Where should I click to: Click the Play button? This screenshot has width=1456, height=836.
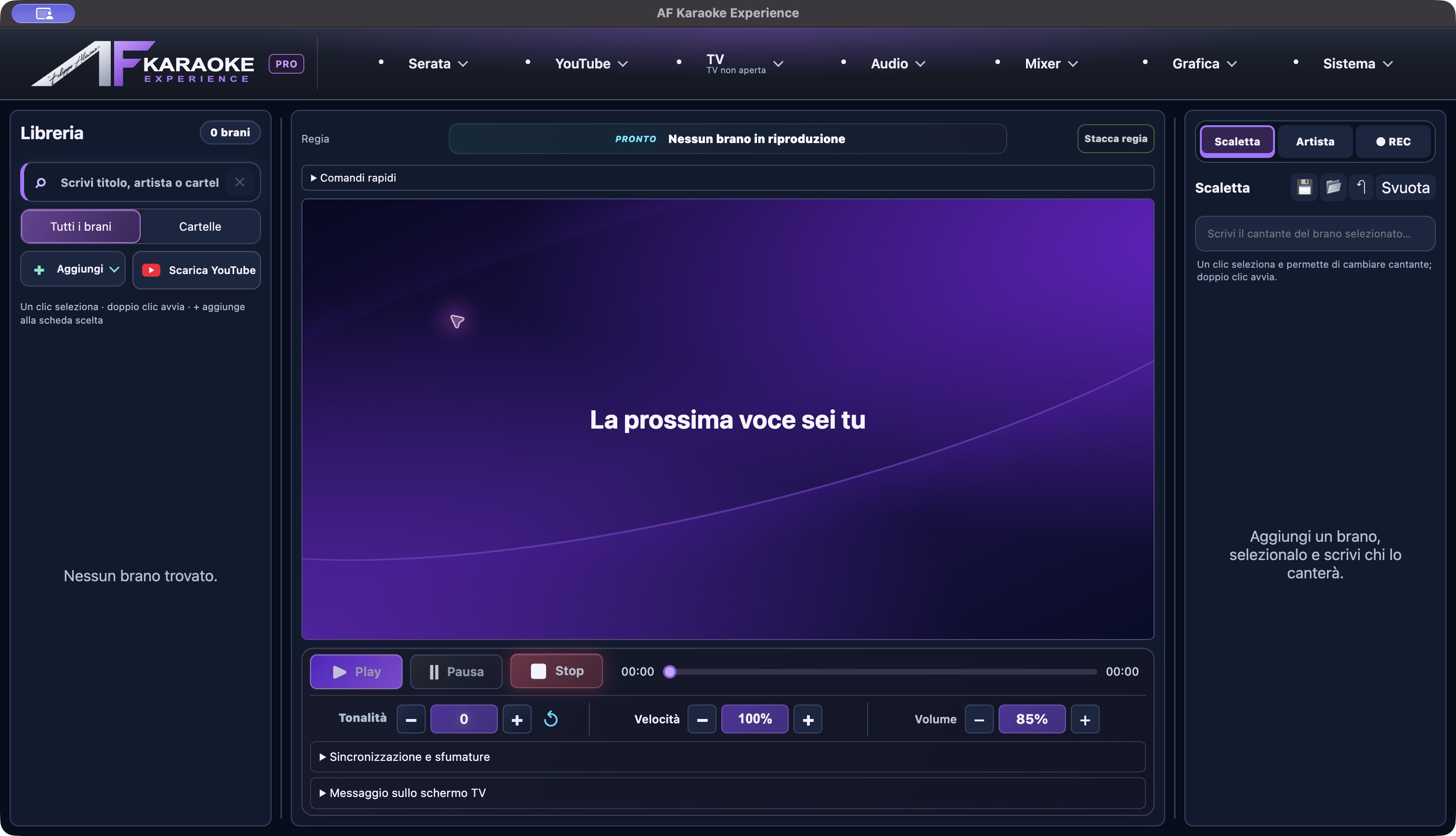(x=356, y=671)
